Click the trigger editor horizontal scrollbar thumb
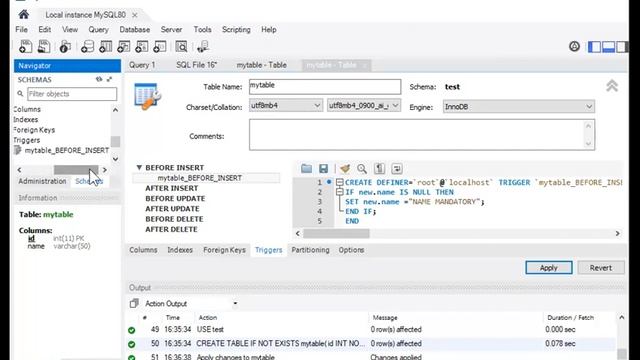640x360 pixels. click(x=336, y=233)
